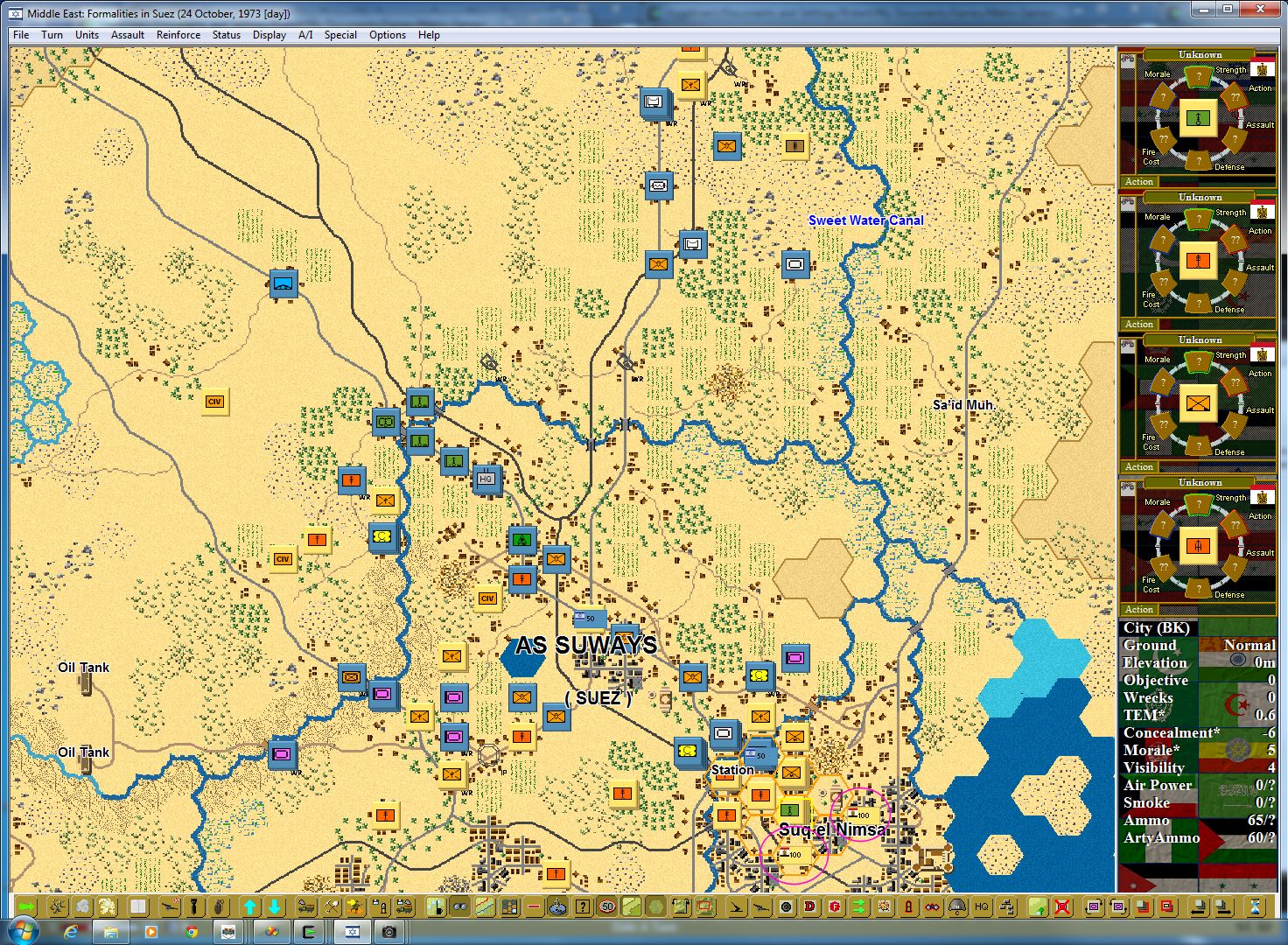
Task: Click the ArtyAmmo row in the info panel
Action: pos(1199,837)
